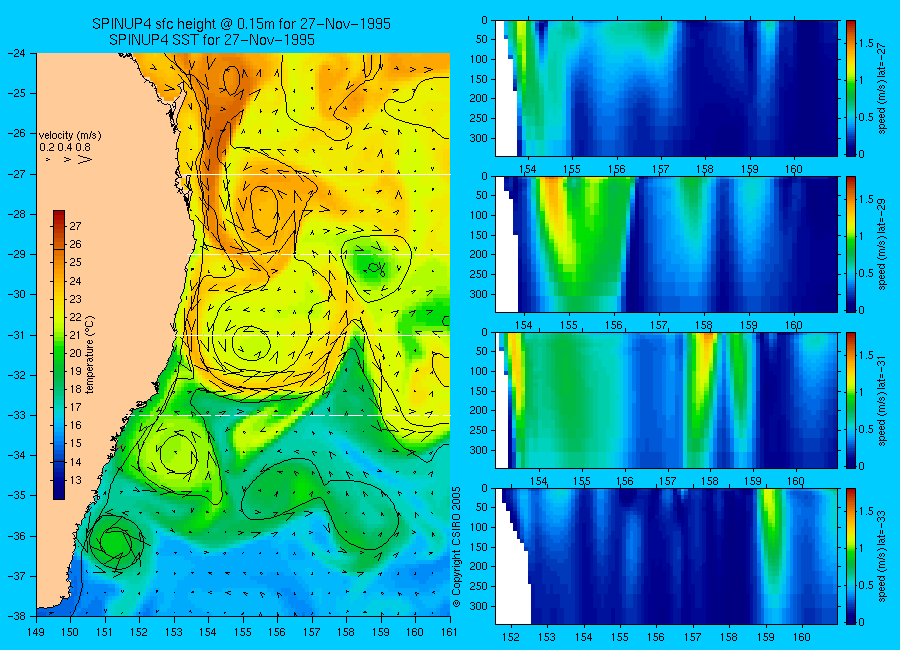Screen dimensions: 900x650
Task: Click the 'temperature (°C)' vertical label
Action: pyautogui.click(x=89, y=354)
